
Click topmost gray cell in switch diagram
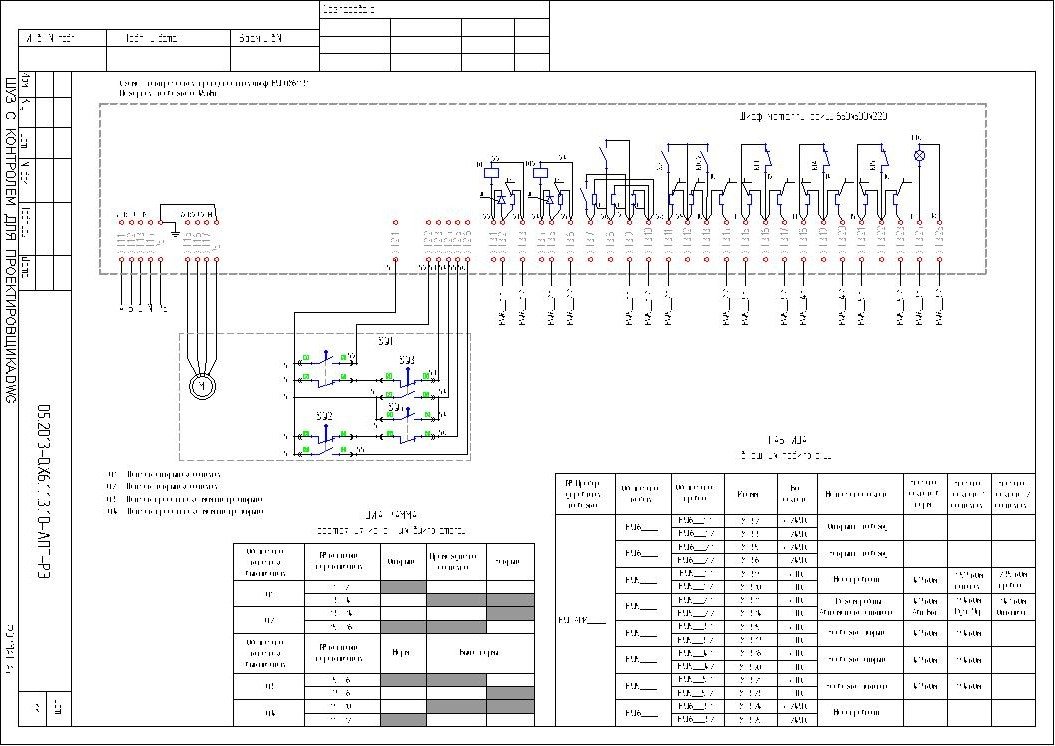pos(403,587)
